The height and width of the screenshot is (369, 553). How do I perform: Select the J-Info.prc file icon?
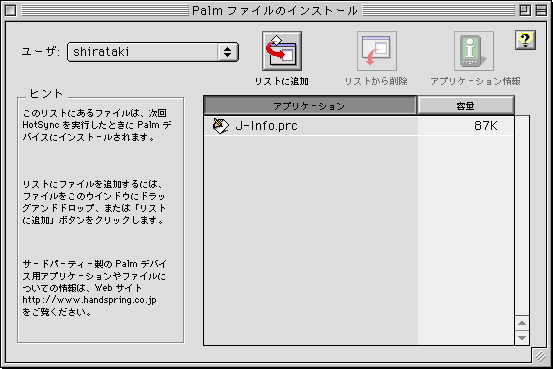[x=221, y=126]
